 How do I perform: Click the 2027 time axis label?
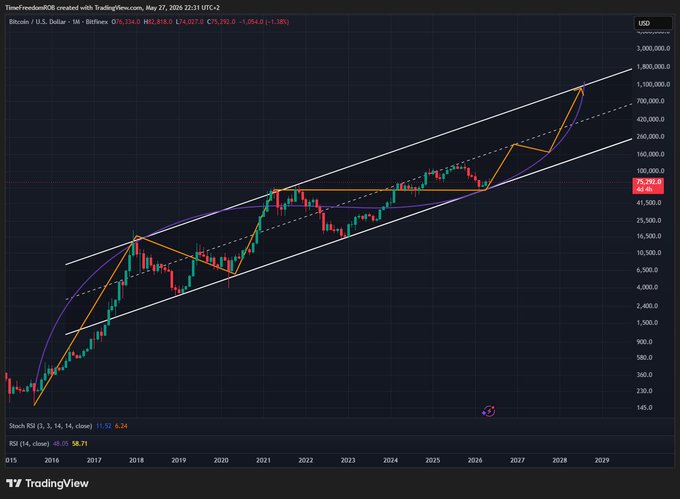[517, 460]
